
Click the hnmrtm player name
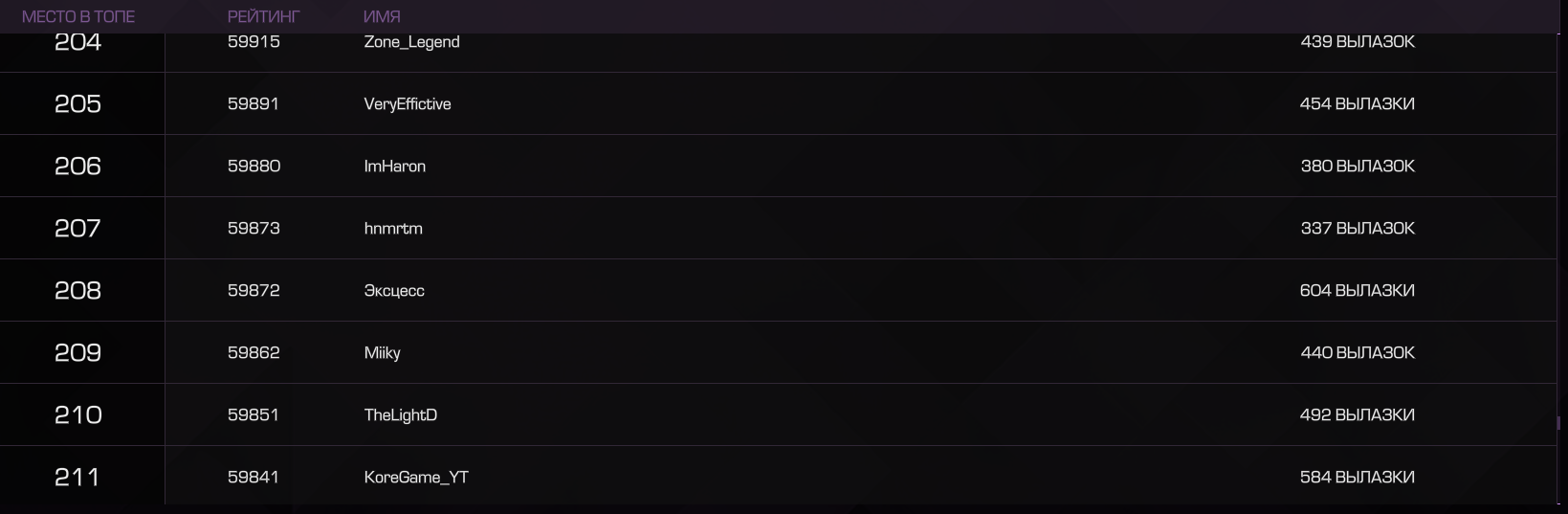tap(393, 229)
